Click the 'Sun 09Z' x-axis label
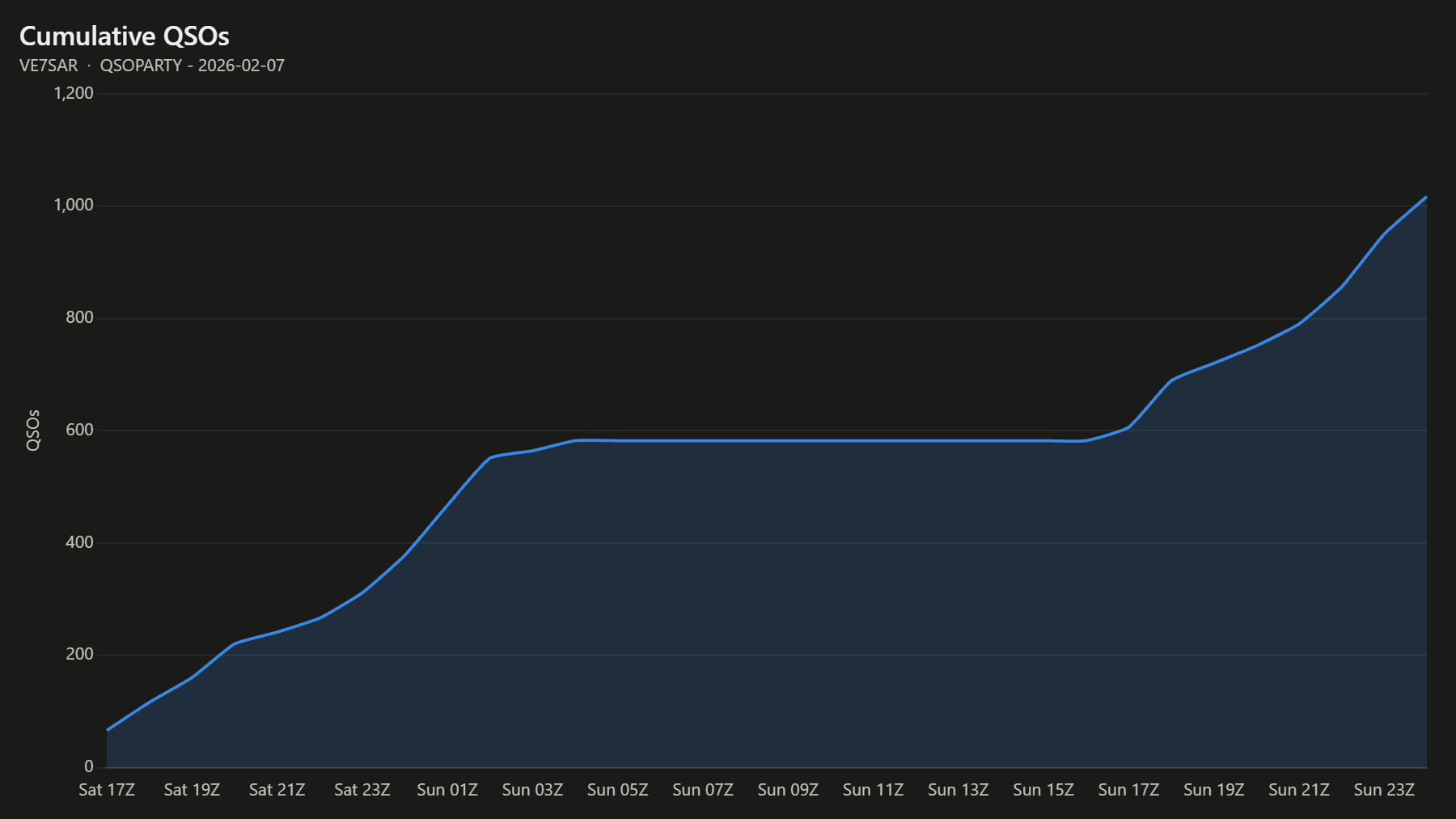The height and width of the screenshot is (819, 1456). coord(788,790)
